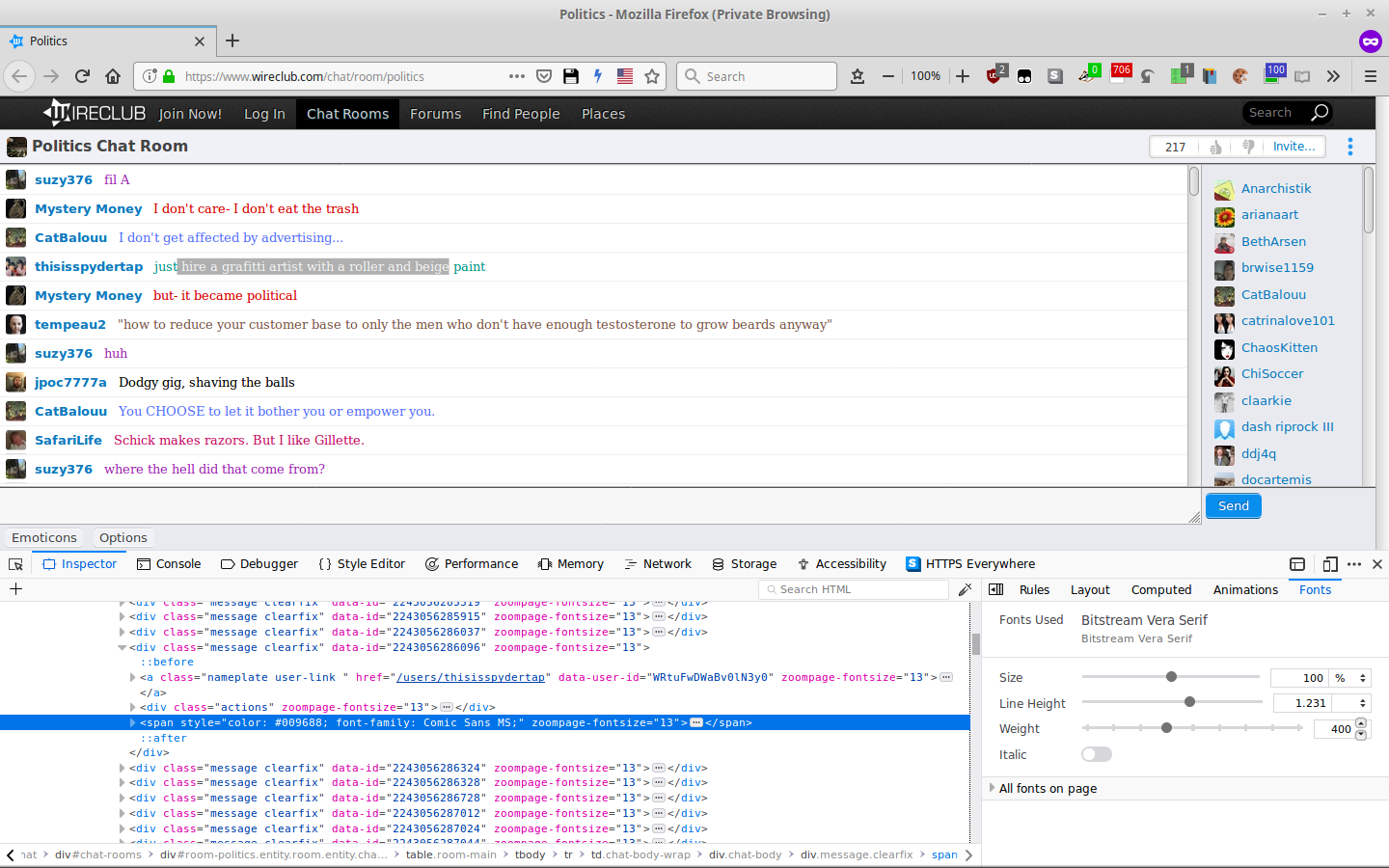Expand the div with data-id 2243056285915

click(123, 616)
